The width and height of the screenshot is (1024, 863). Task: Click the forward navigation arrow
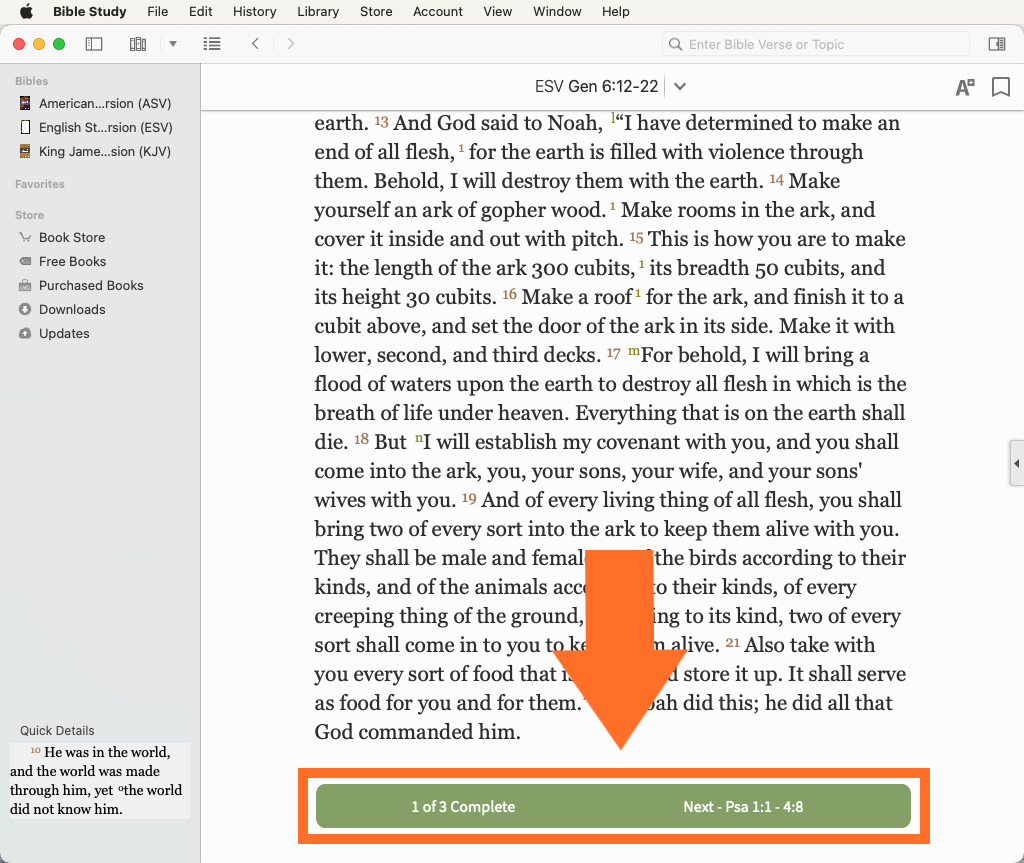pos(291,44)
